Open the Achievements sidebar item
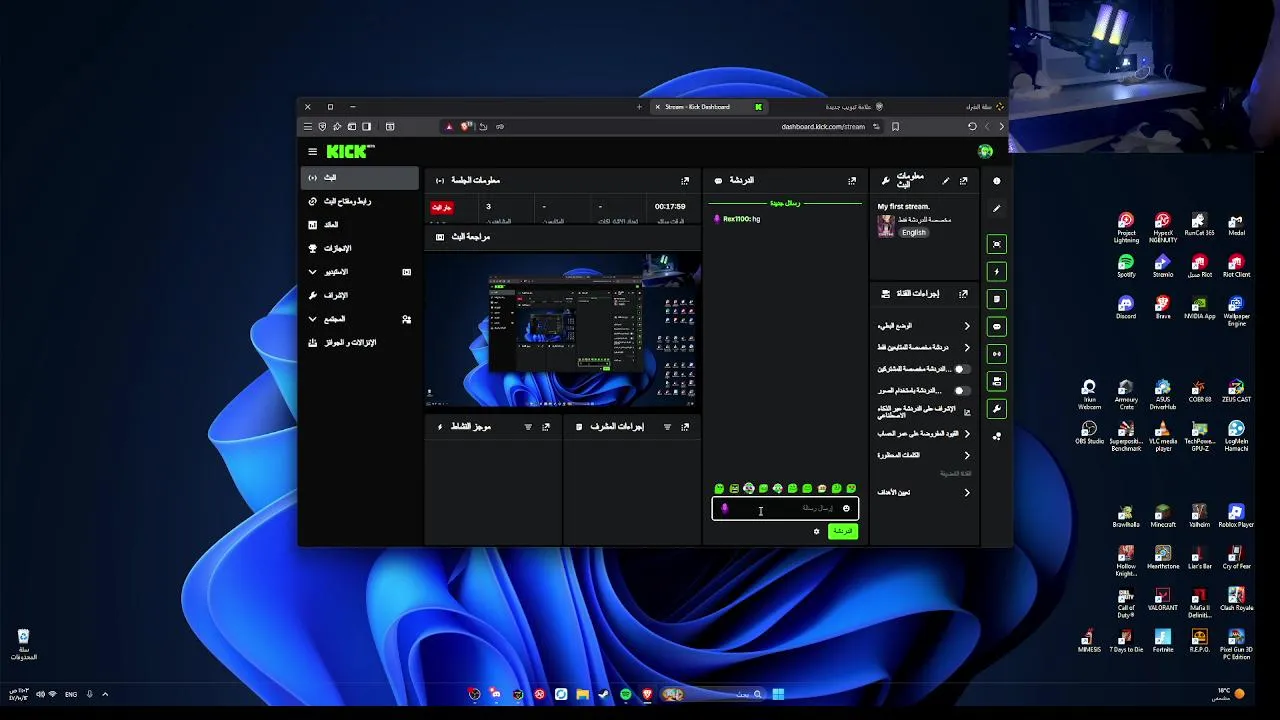 click(359, 248)
